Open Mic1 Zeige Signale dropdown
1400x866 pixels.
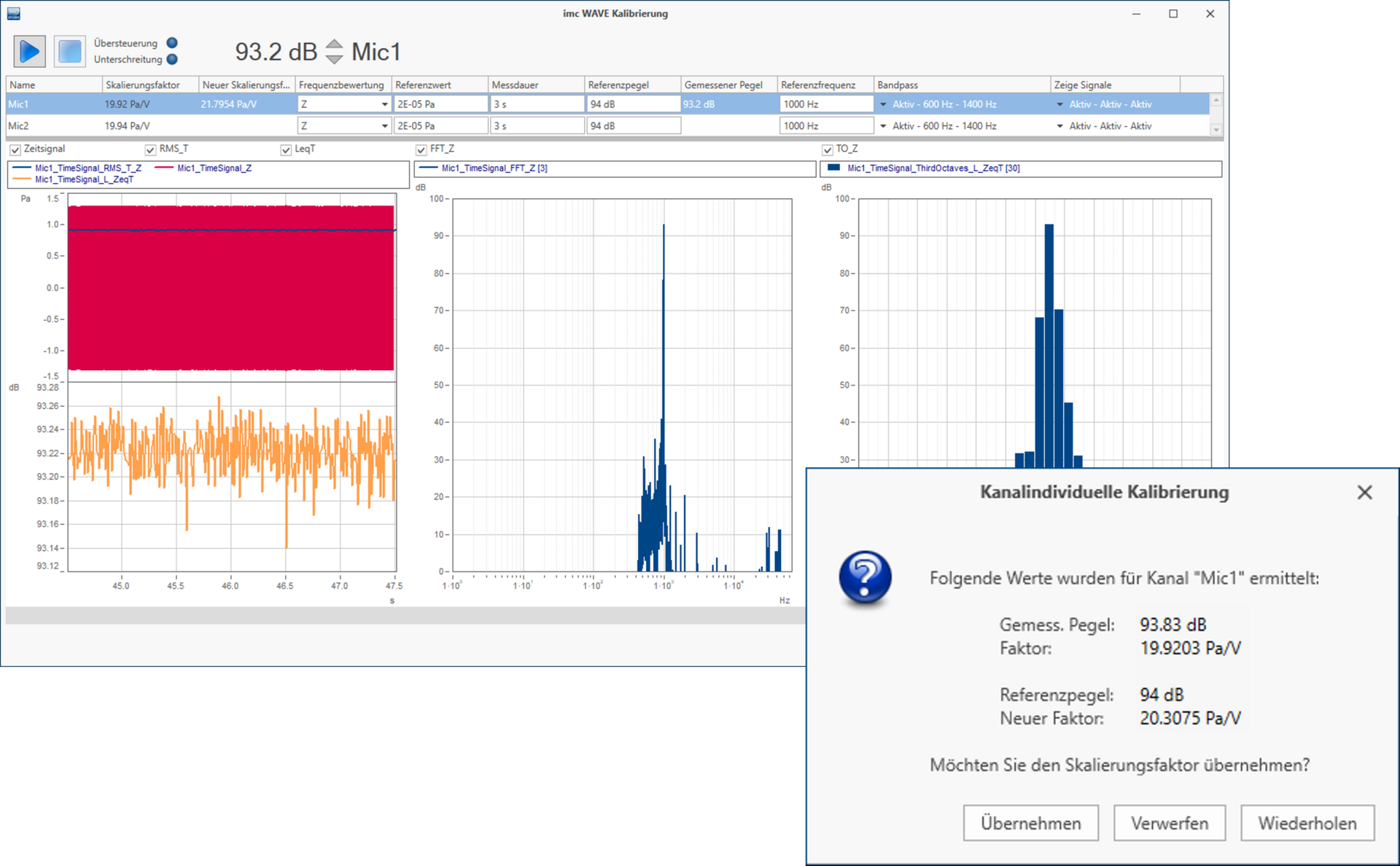point(1060,104)
